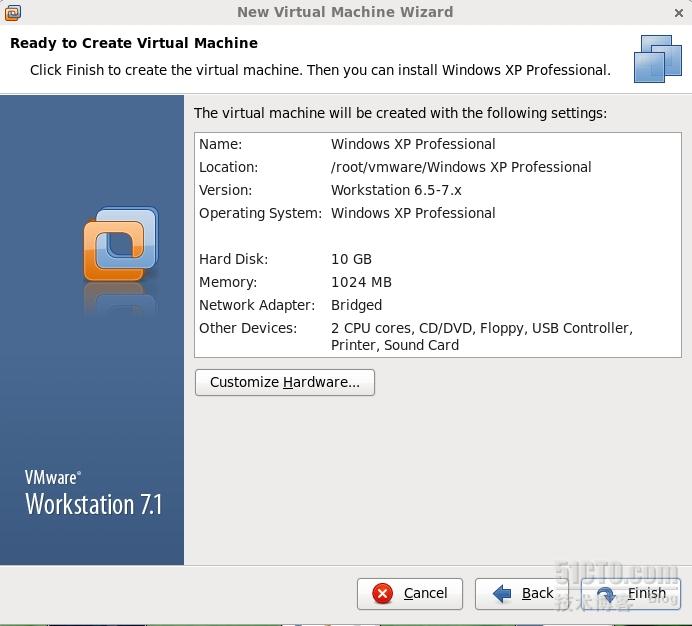Click the 'Name:' label row
The height and width of the screenshot is (626, 692).
pyautogui.click(x=220, y=144)
